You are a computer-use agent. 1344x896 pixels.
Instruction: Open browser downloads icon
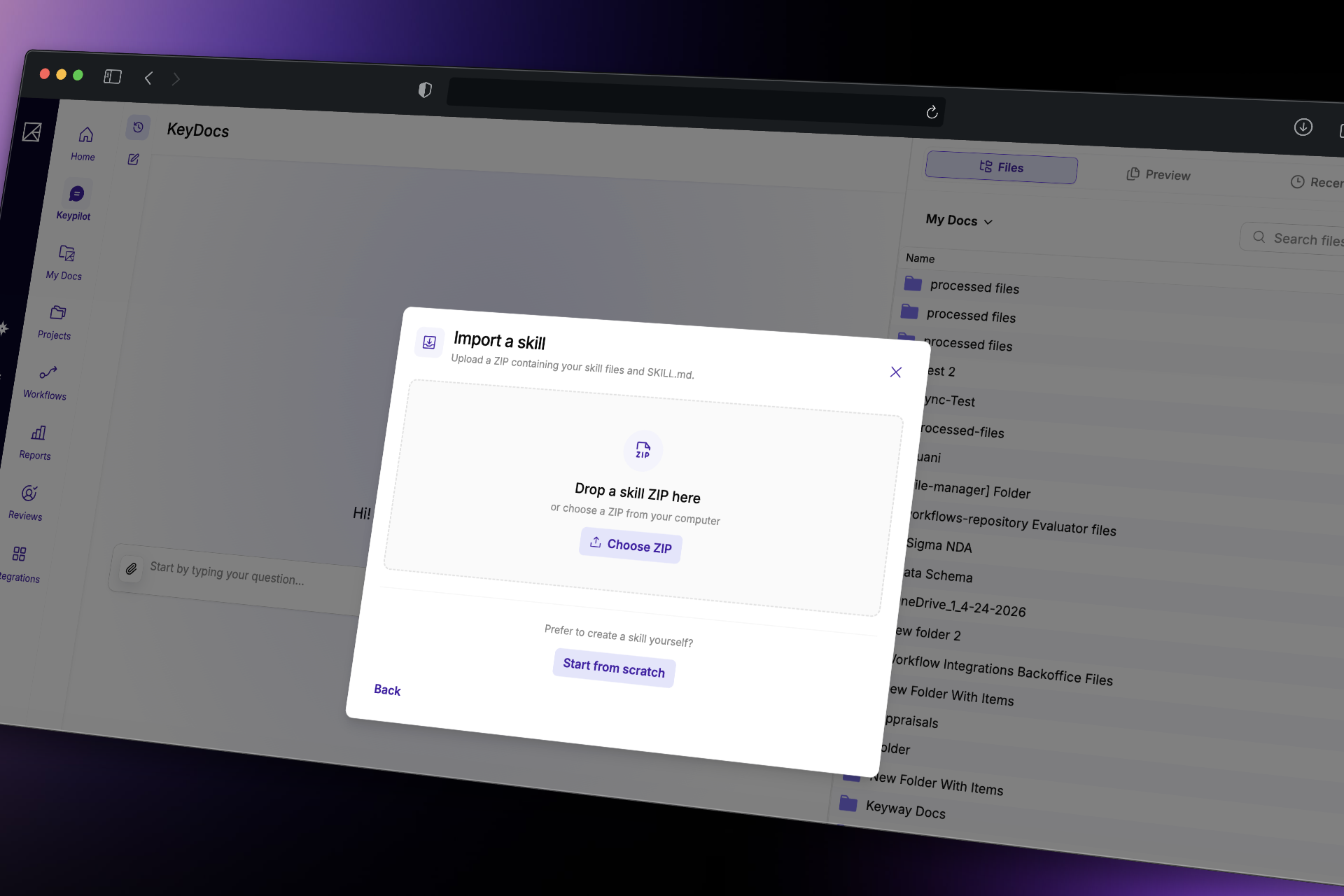pyautogui.click(x=1303, y=127)
